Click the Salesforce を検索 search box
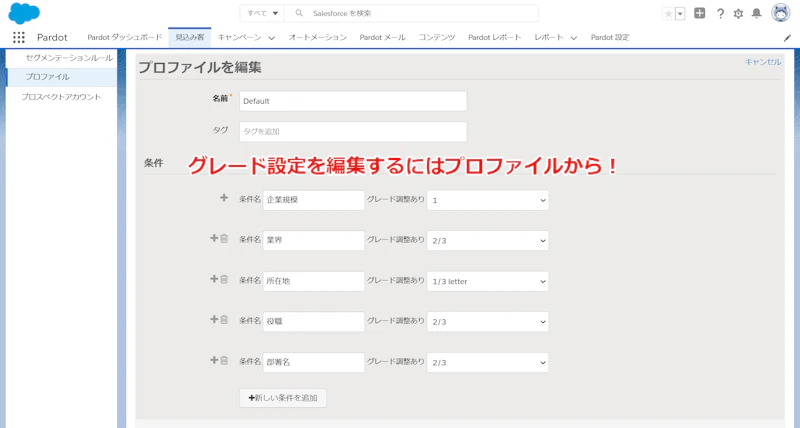 tap(411, 13)
